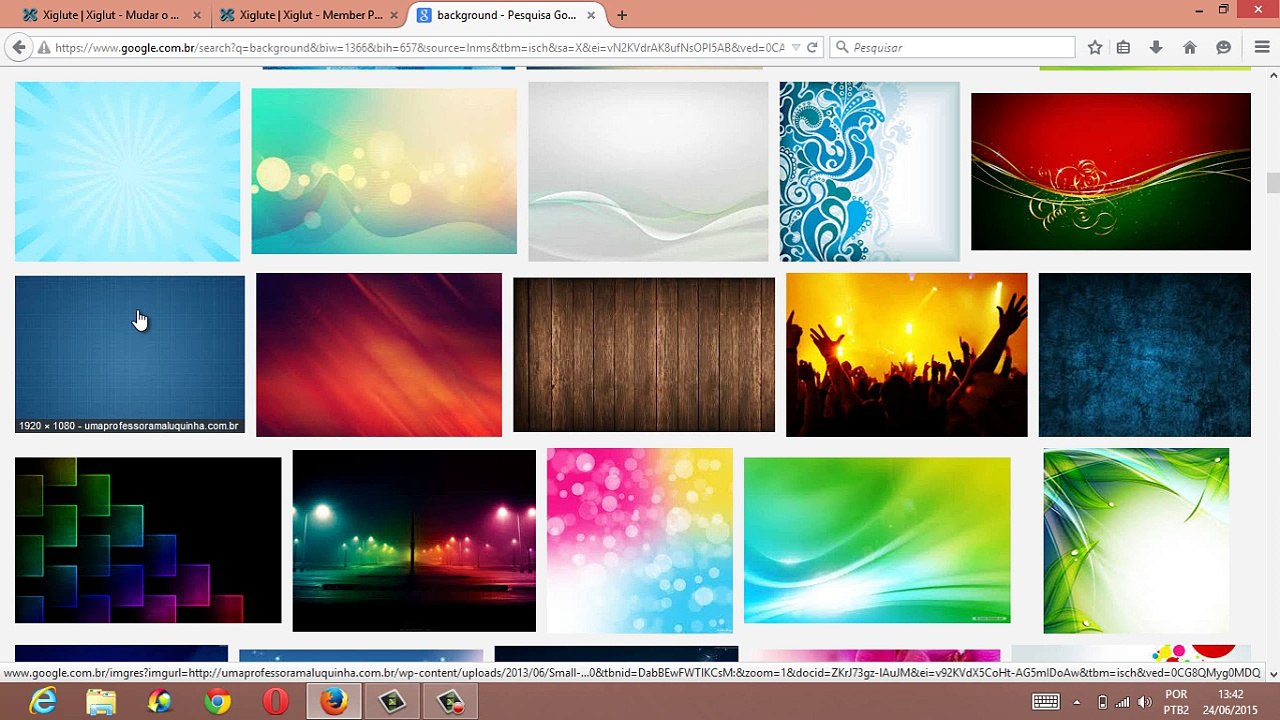
Task: Open the blue floral swirl pattern image
Action: [869, 171]
